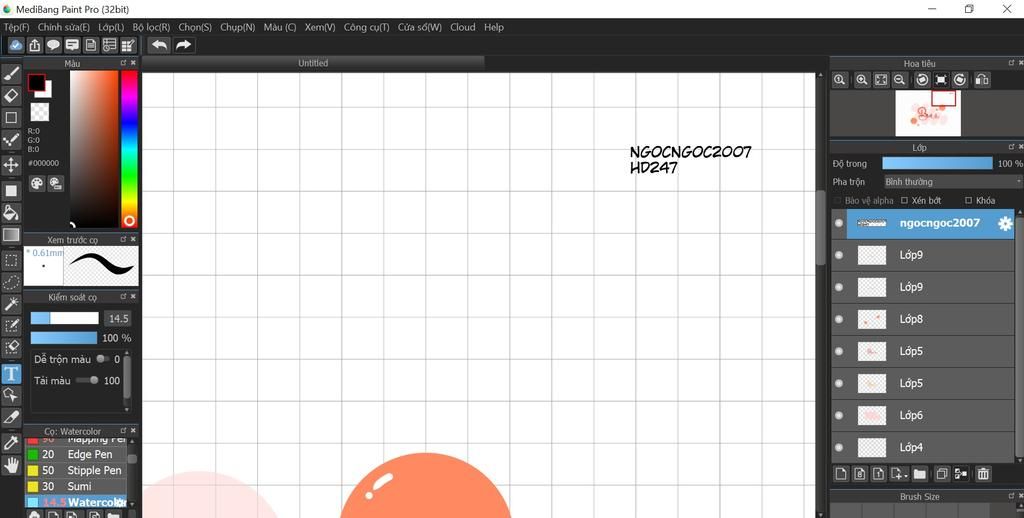1024x518 pixels.
Task: Activate the Text tool
Action: coord(11,374)
